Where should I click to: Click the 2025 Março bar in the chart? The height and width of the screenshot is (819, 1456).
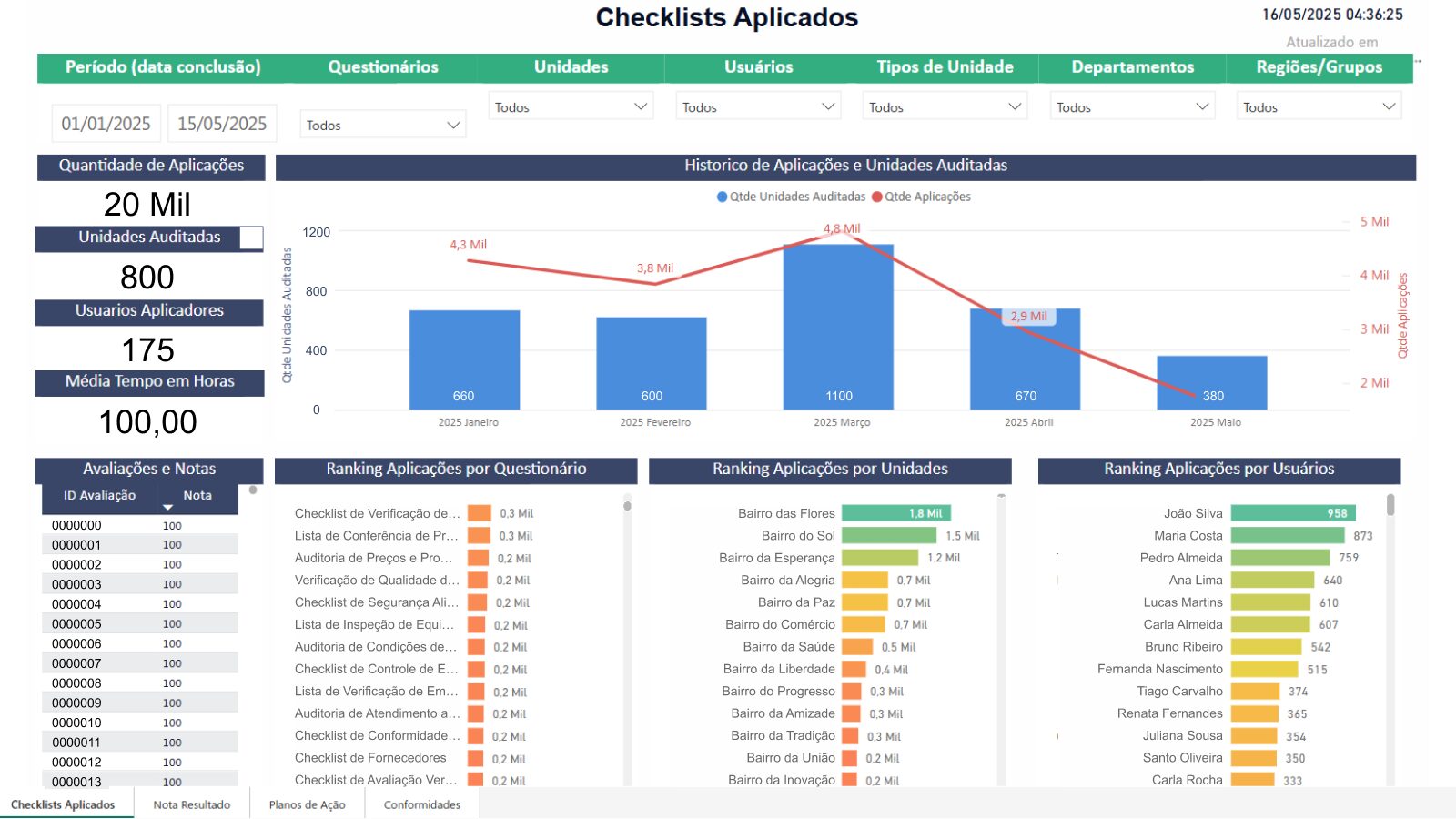838,326
